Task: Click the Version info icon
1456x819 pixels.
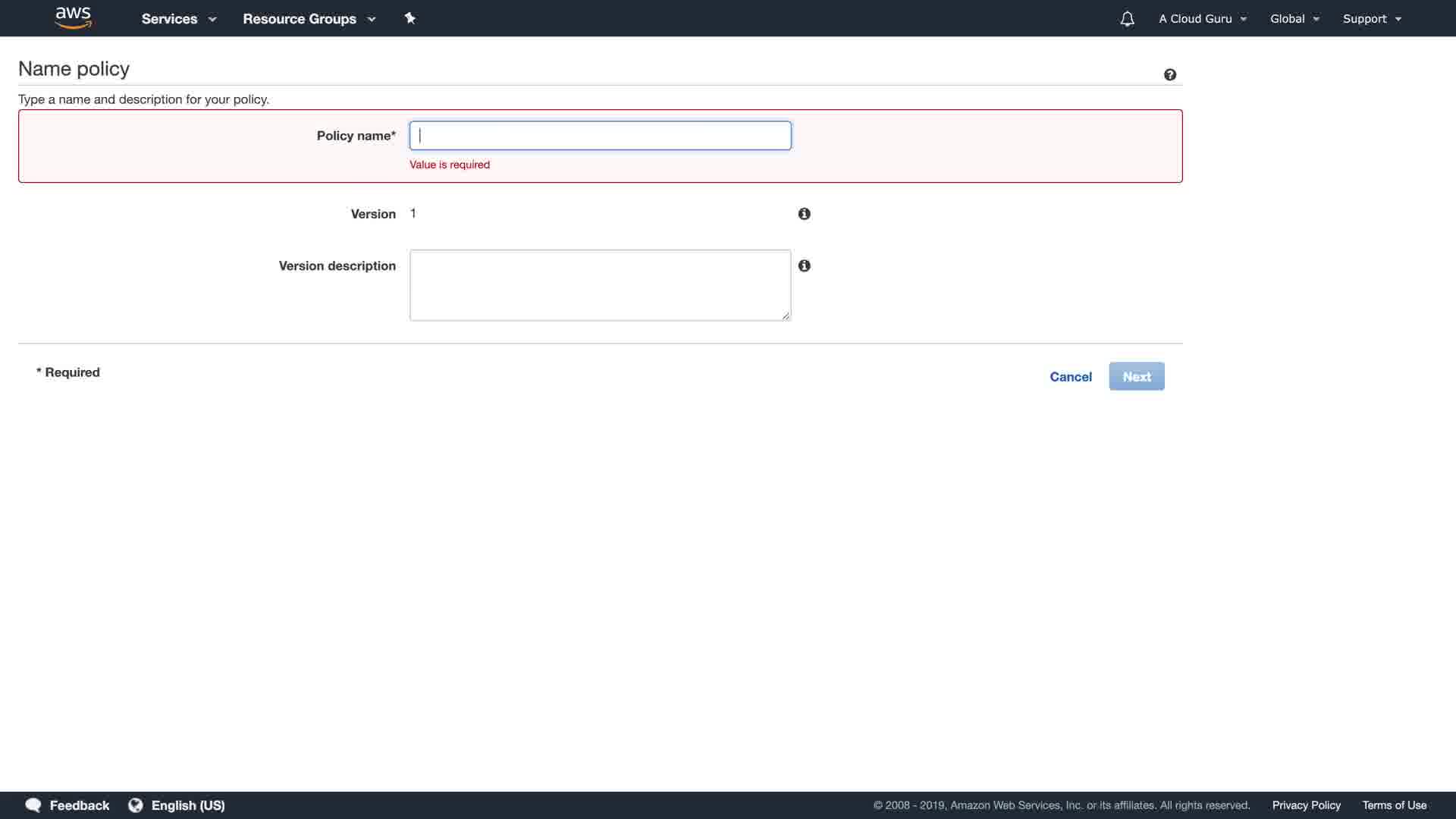Action: (x=804, y=214)
